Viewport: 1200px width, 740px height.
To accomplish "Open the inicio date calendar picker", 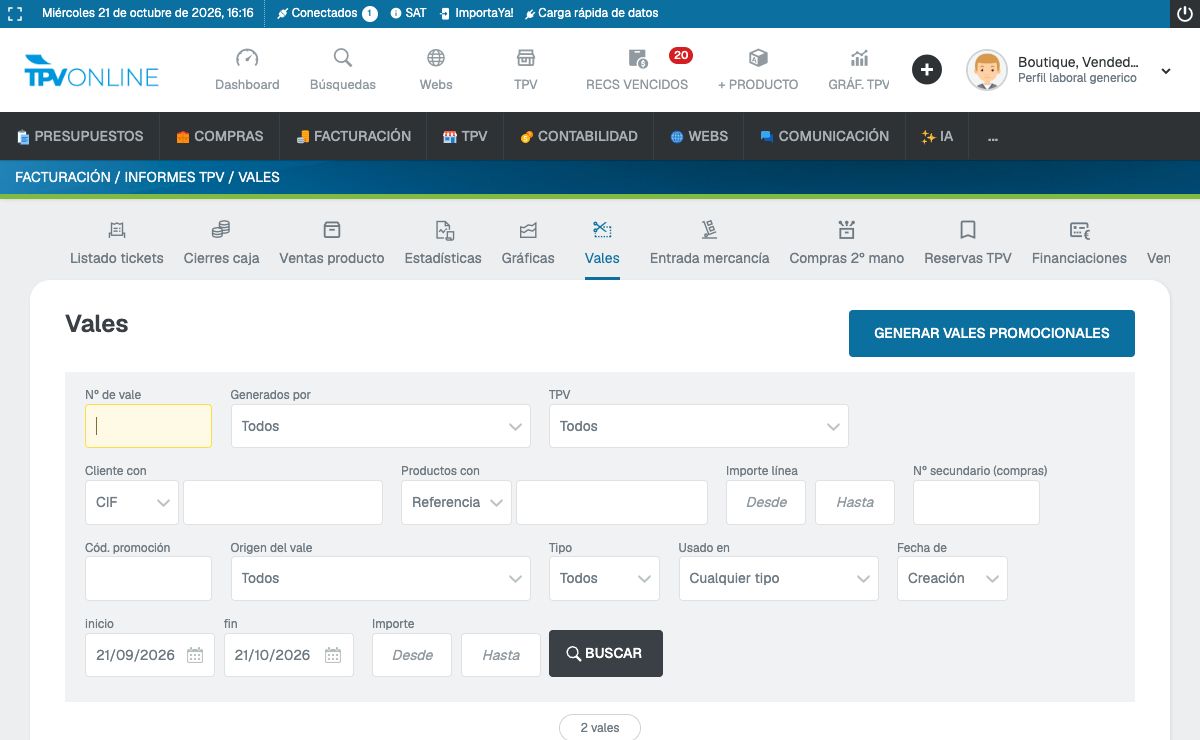I will pos(195,655).
